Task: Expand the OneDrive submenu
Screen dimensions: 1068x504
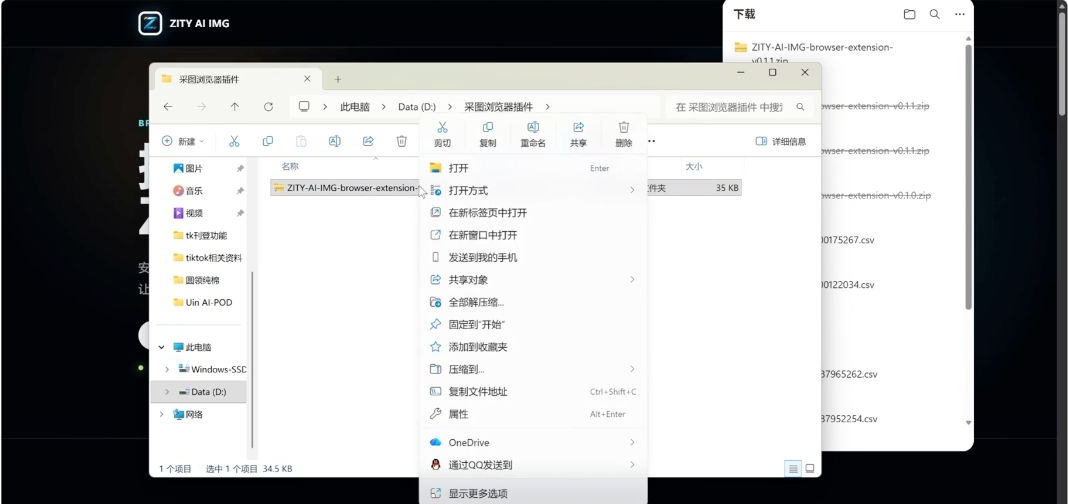Action: (632, 443)
